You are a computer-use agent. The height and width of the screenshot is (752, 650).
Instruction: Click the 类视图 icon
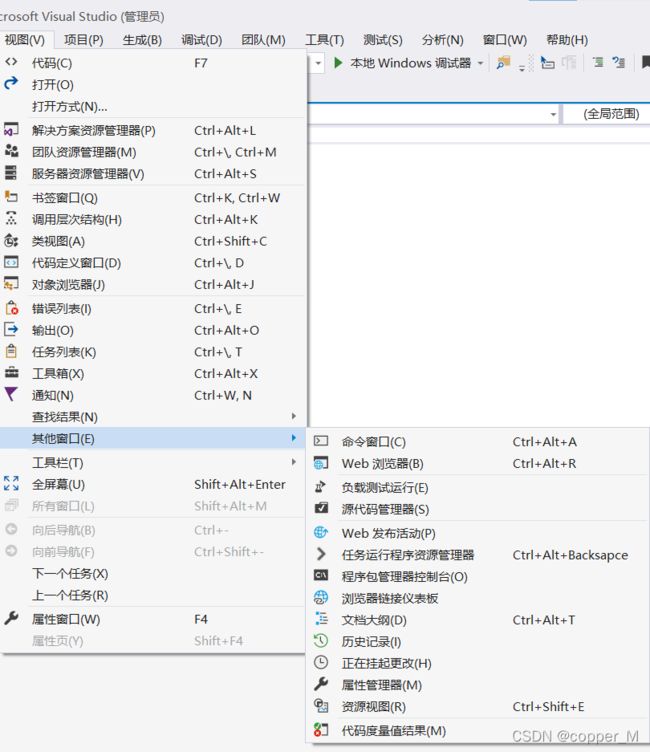[11, 241]
